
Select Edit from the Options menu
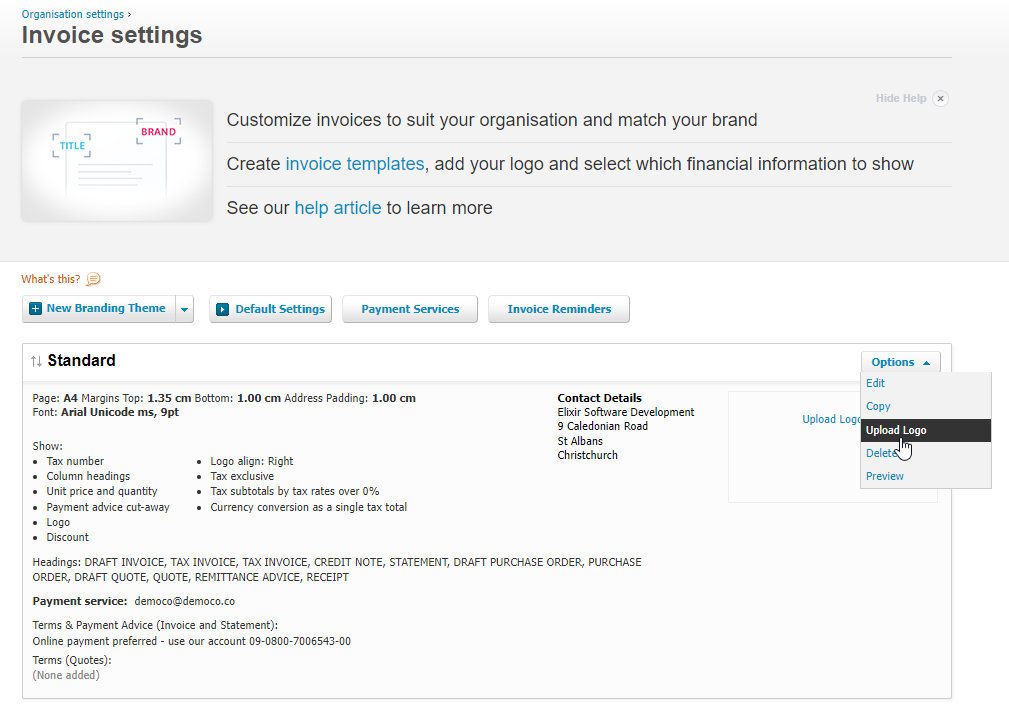pyautogui.click(x=875, y=383)
